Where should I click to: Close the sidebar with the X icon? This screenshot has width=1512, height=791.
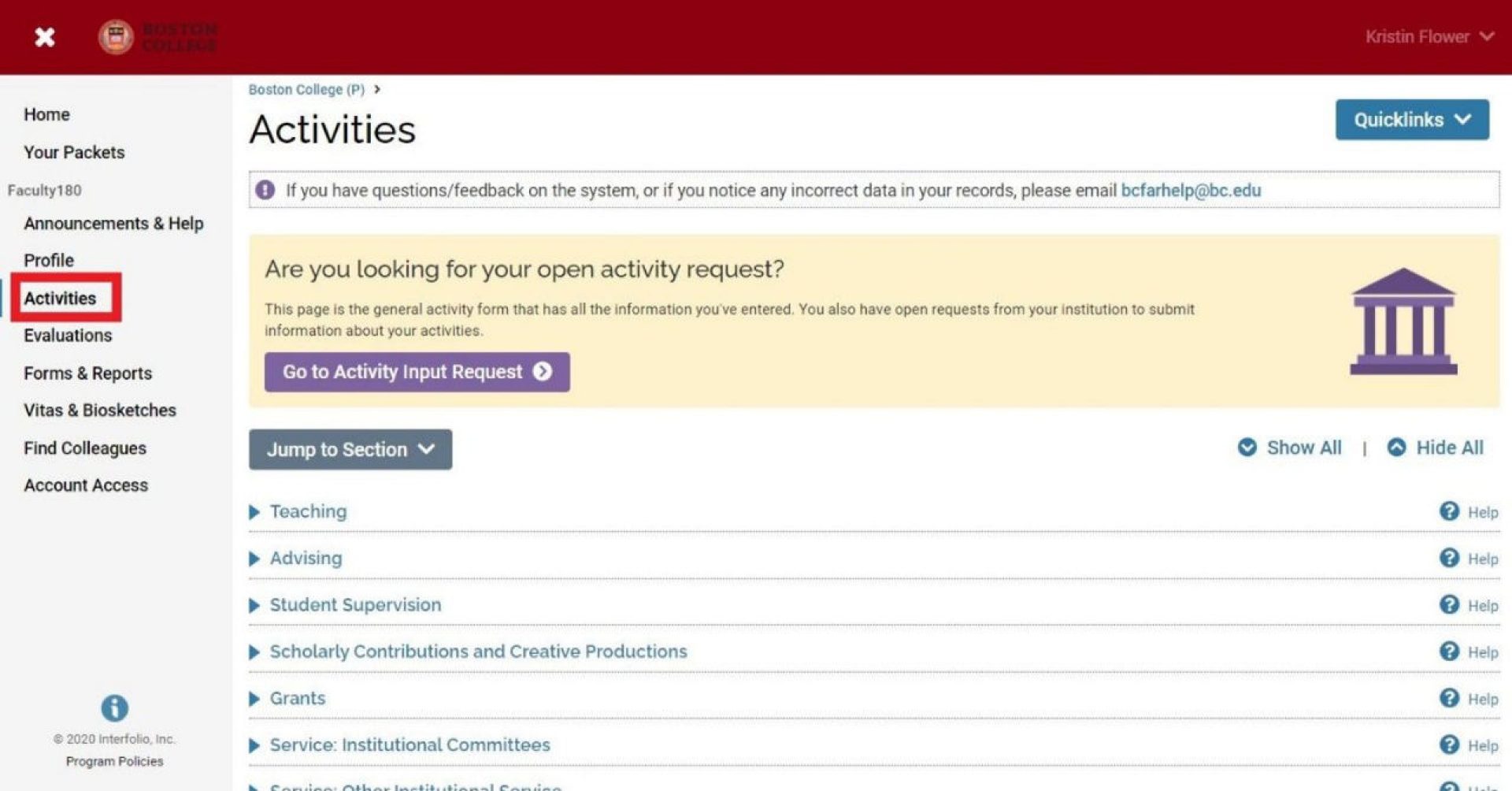(x=45, y=37)
